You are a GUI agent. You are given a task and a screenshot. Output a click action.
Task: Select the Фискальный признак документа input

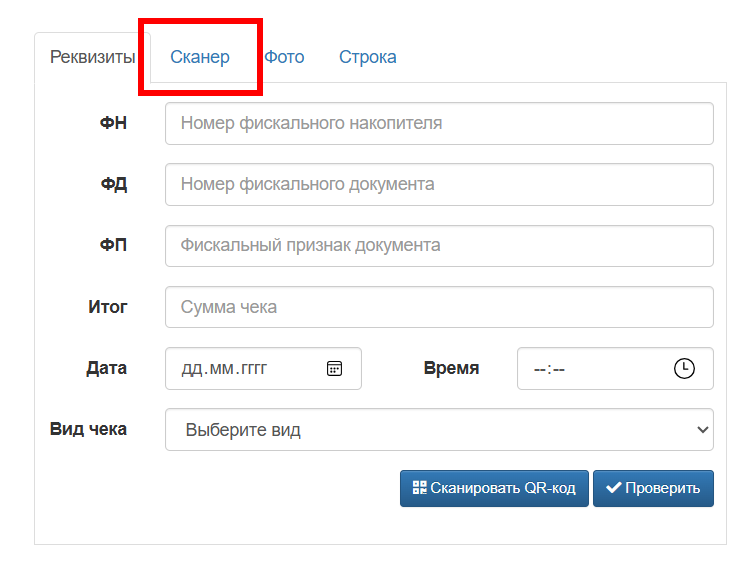click(x=438, y=246)
